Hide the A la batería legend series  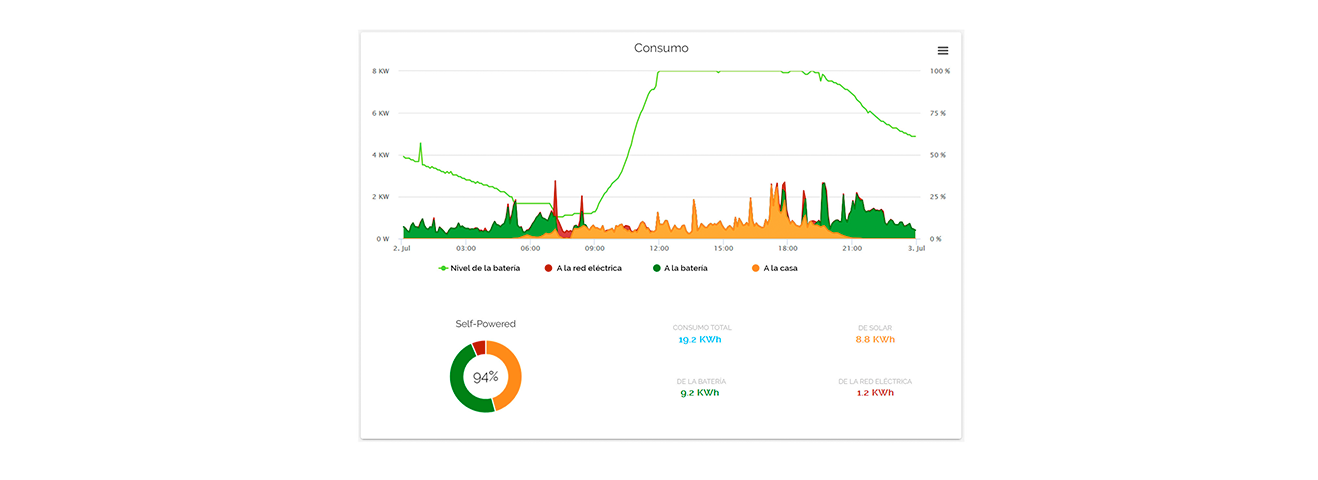tap(685, 268)
